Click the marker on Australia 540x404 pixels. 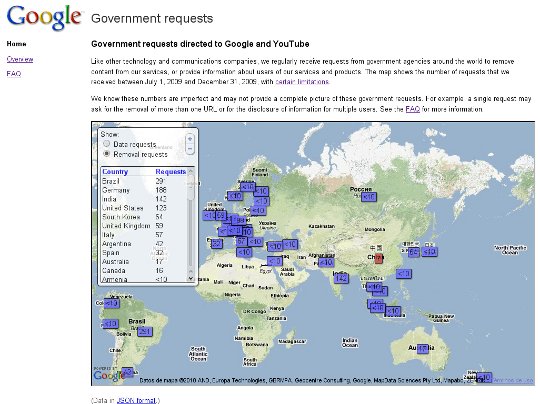[x=423, y=349]
